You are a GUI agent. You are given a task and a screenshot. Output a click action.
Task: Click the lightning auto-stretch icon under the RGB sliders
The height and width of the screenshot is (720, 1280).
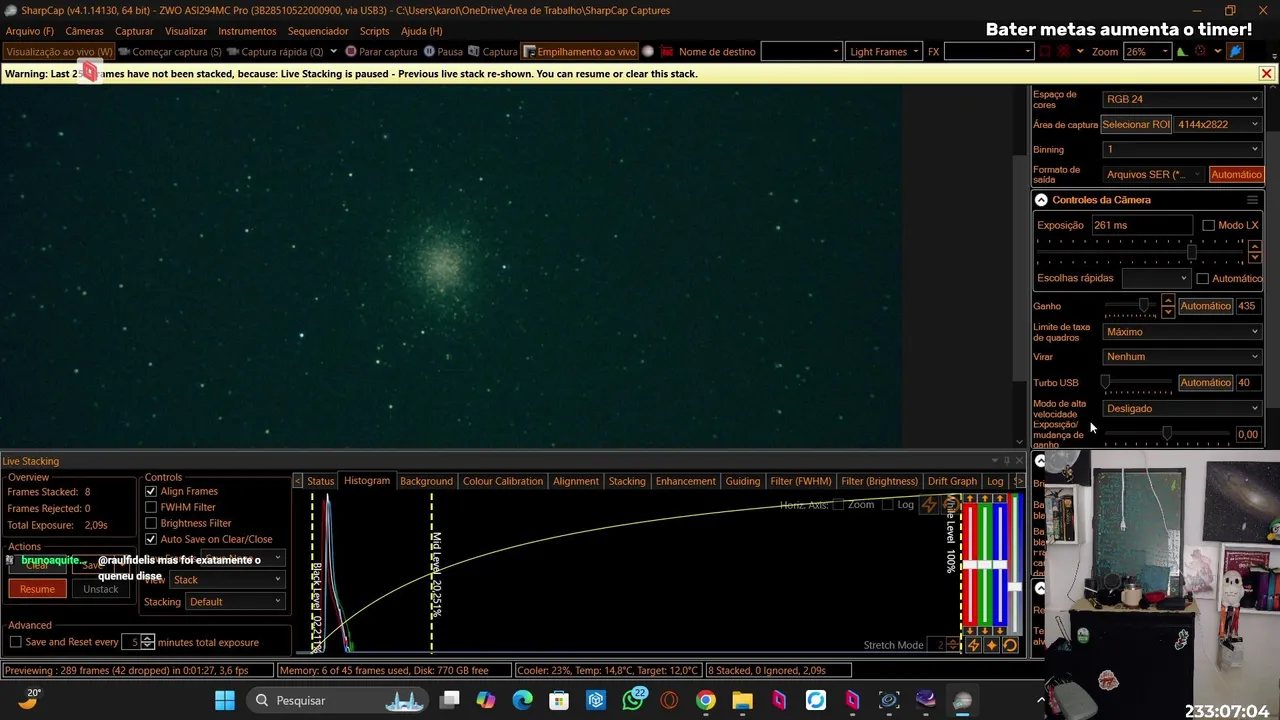click(x=972, y=646)
